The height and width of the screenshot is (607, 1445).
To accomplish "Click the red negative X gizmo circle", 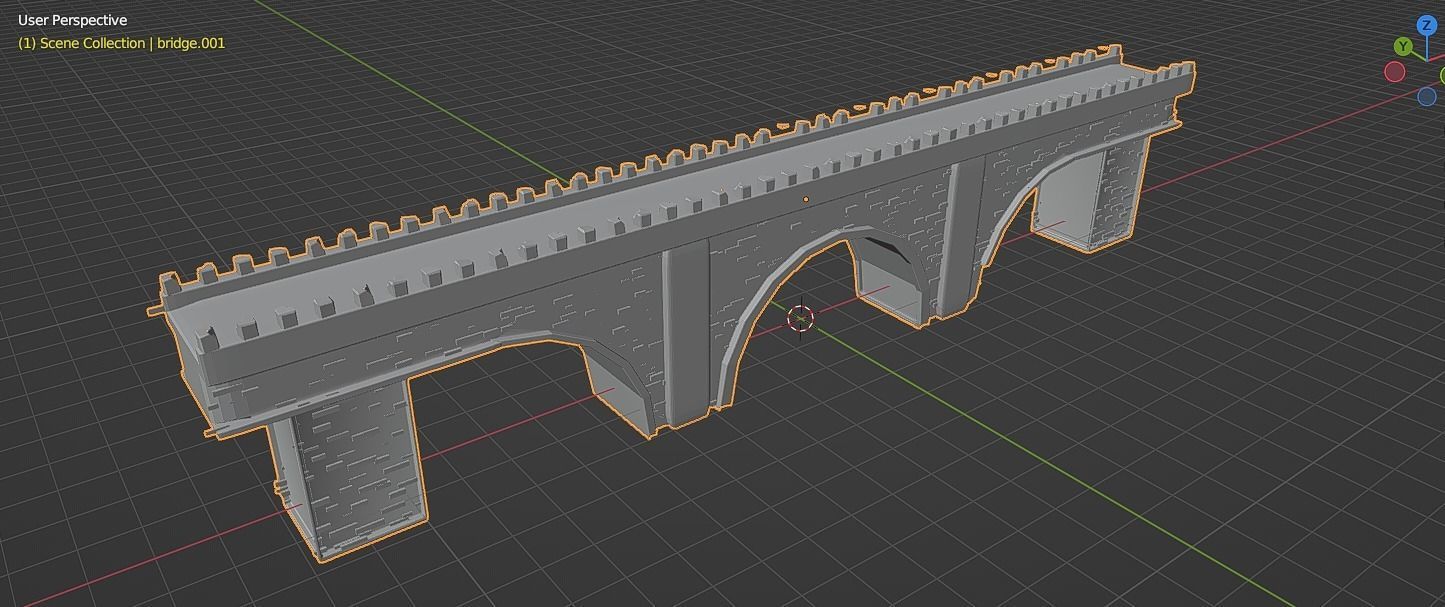I will pyautogui.click(x=1395, y=72).
